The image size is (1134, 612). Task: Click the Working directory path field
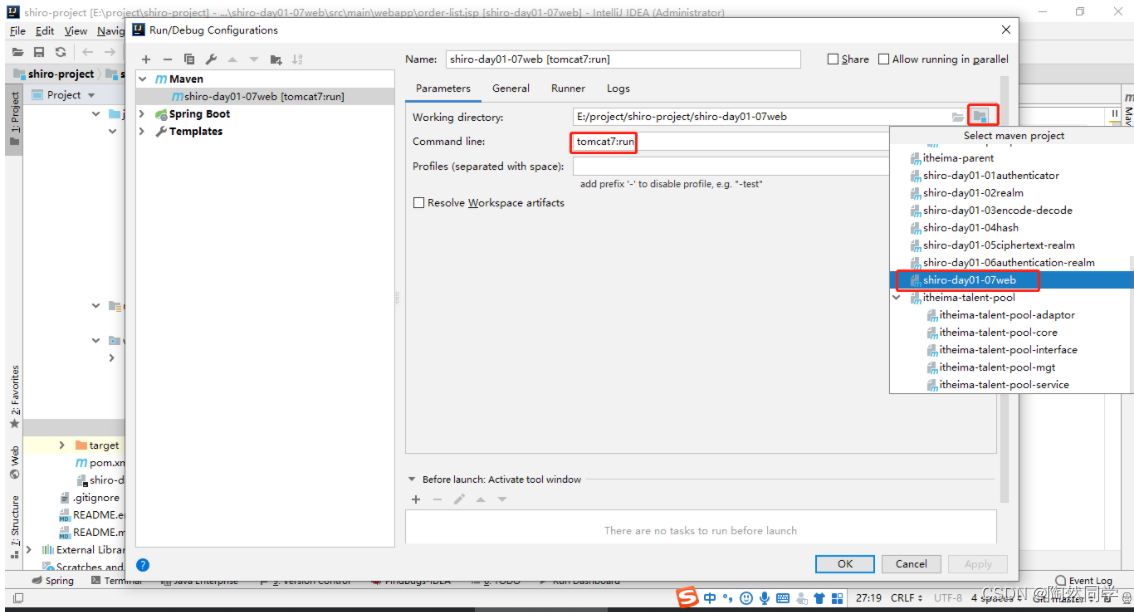(759, 116)
